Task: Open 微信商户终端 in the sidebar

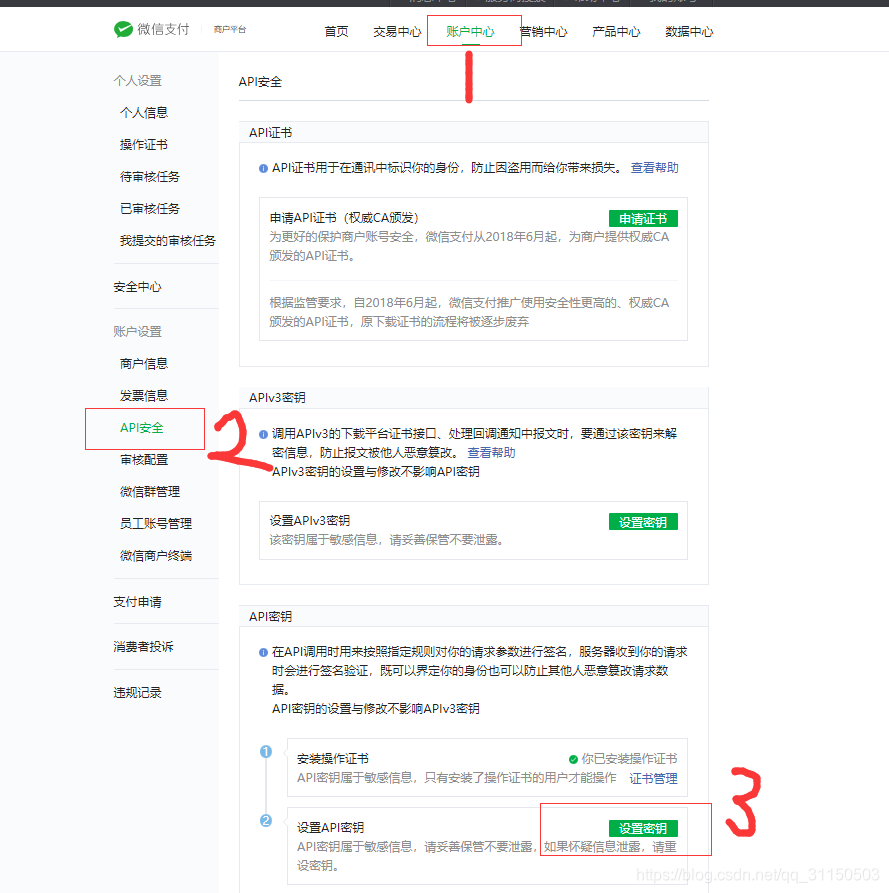Action: click(x=155, y=555)
